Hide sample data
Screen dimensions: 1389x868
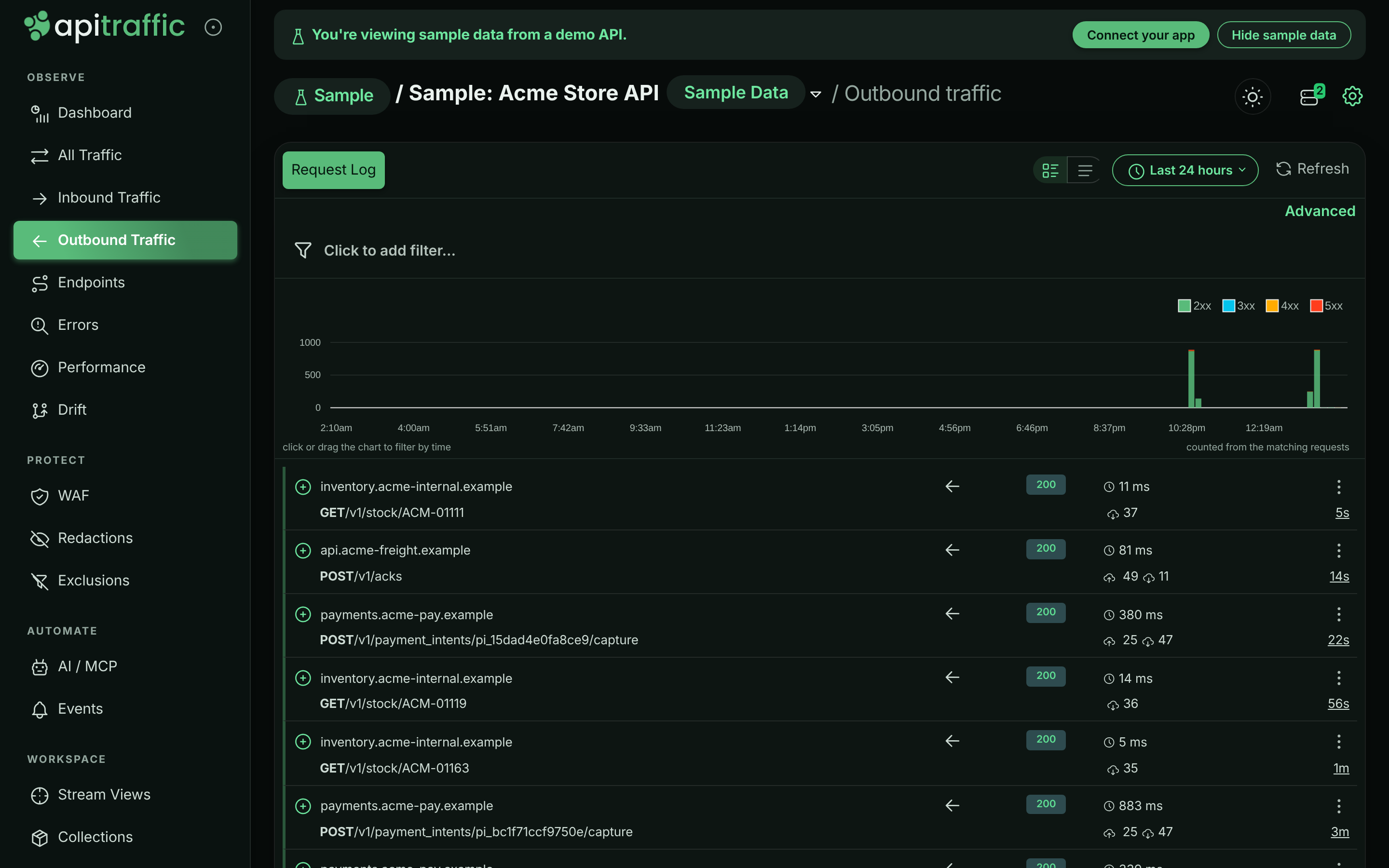(x=1283, y=35)
